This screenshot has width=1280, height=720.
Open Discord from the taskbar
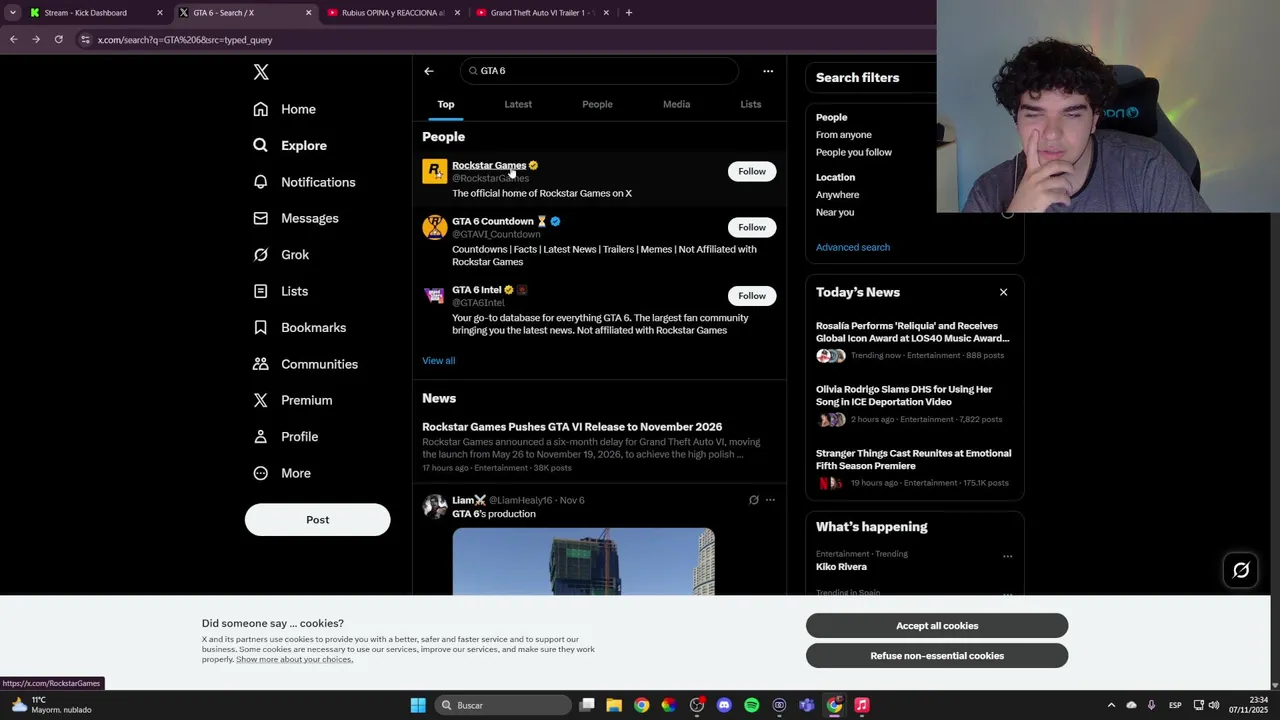[x=724, y=705]
